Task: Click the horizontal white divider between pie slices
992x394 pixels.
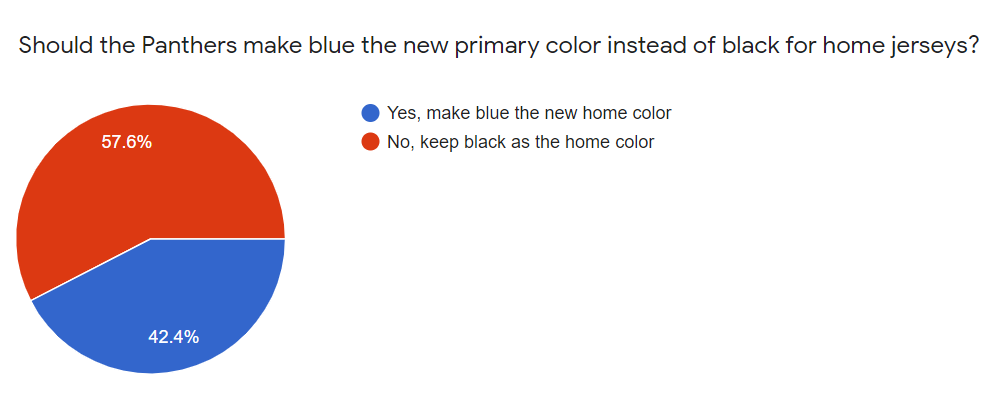Action: click(x=218, y=238)
